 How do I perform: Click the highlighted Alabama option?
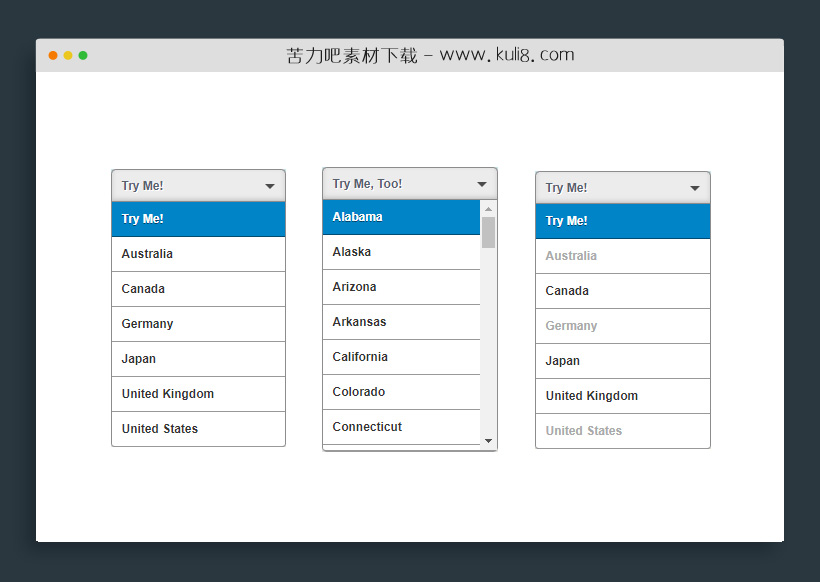point(401,217)
